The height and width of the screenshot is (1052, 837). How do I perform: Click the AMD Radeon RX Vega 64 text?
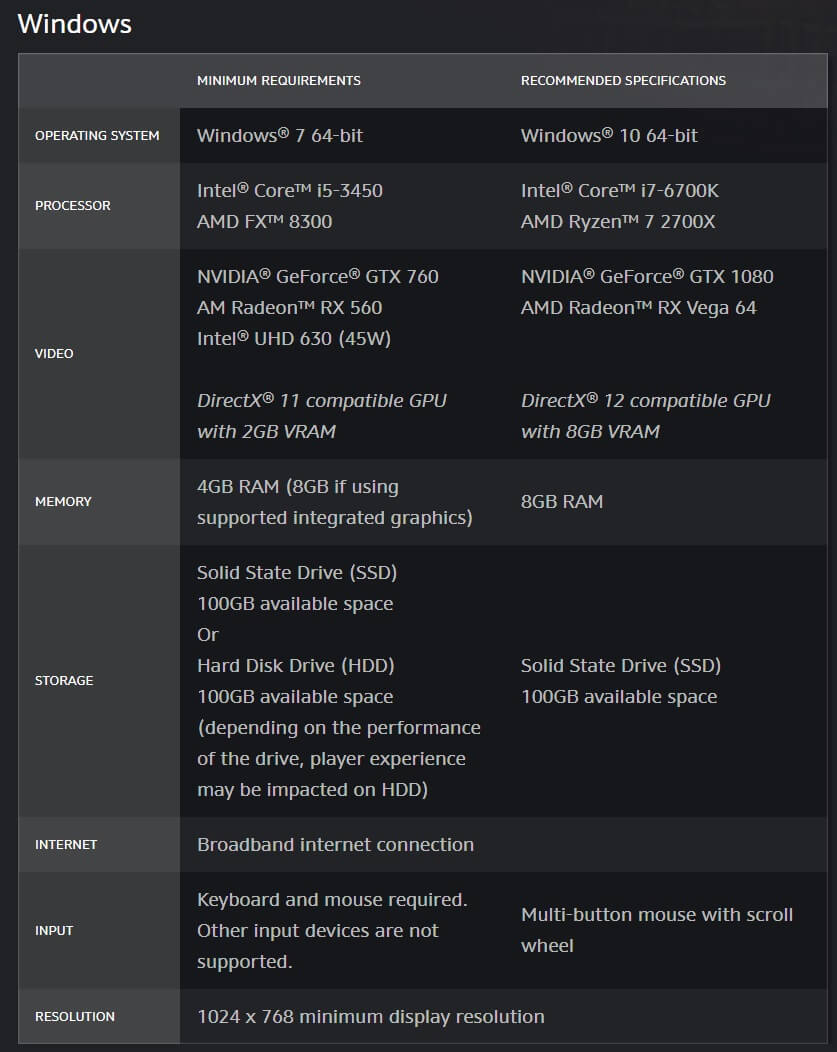[x=638, y=307]
